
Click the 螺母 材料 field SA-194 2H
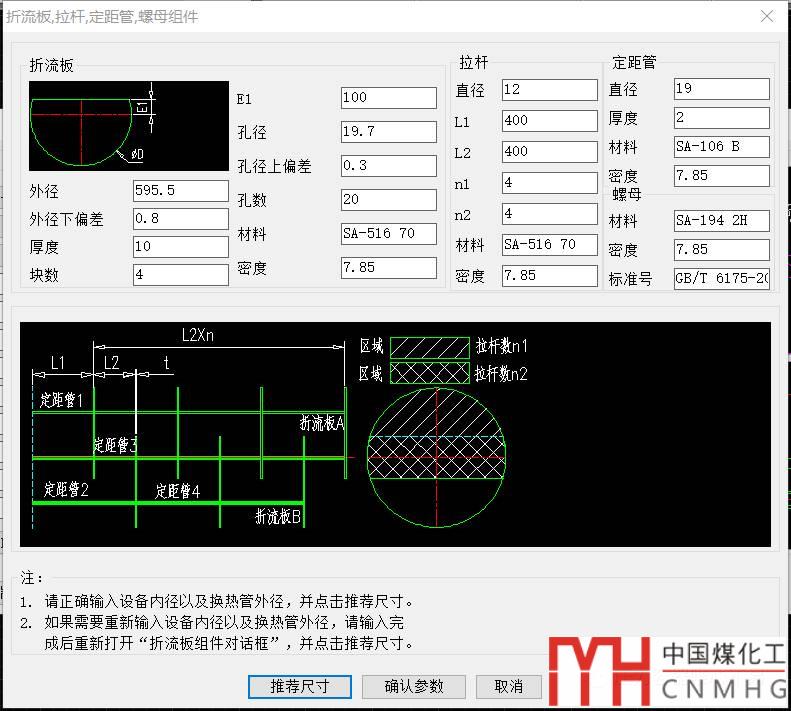click(x=721, y=221)
